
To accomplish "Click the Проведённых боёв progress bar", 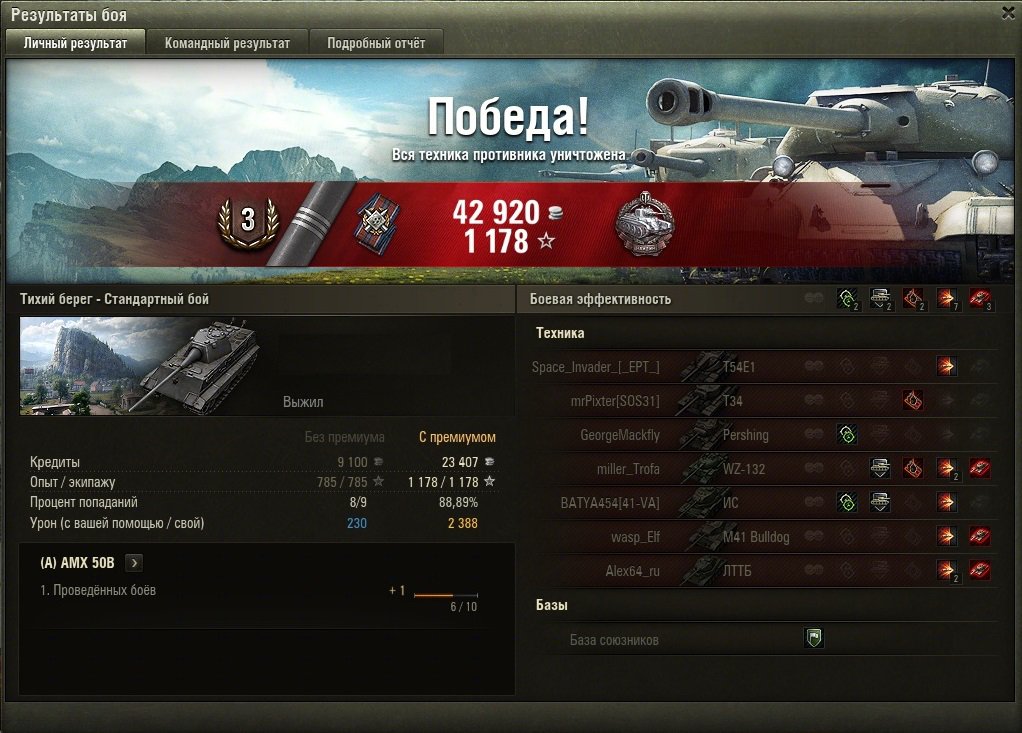I will 446,595.
